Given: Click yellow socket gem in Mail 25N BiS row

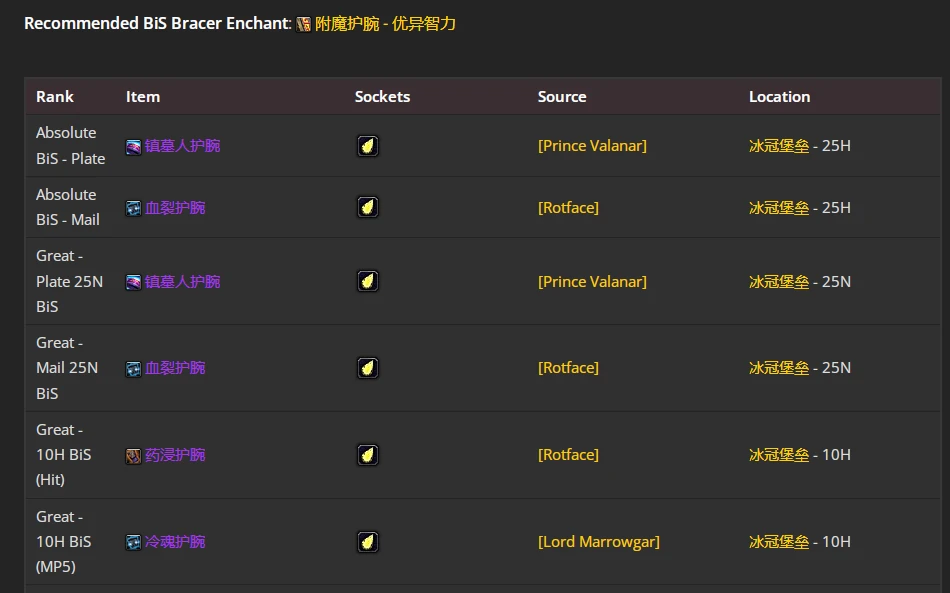Looking at the screenshot, I should click(x=368, y=368).
